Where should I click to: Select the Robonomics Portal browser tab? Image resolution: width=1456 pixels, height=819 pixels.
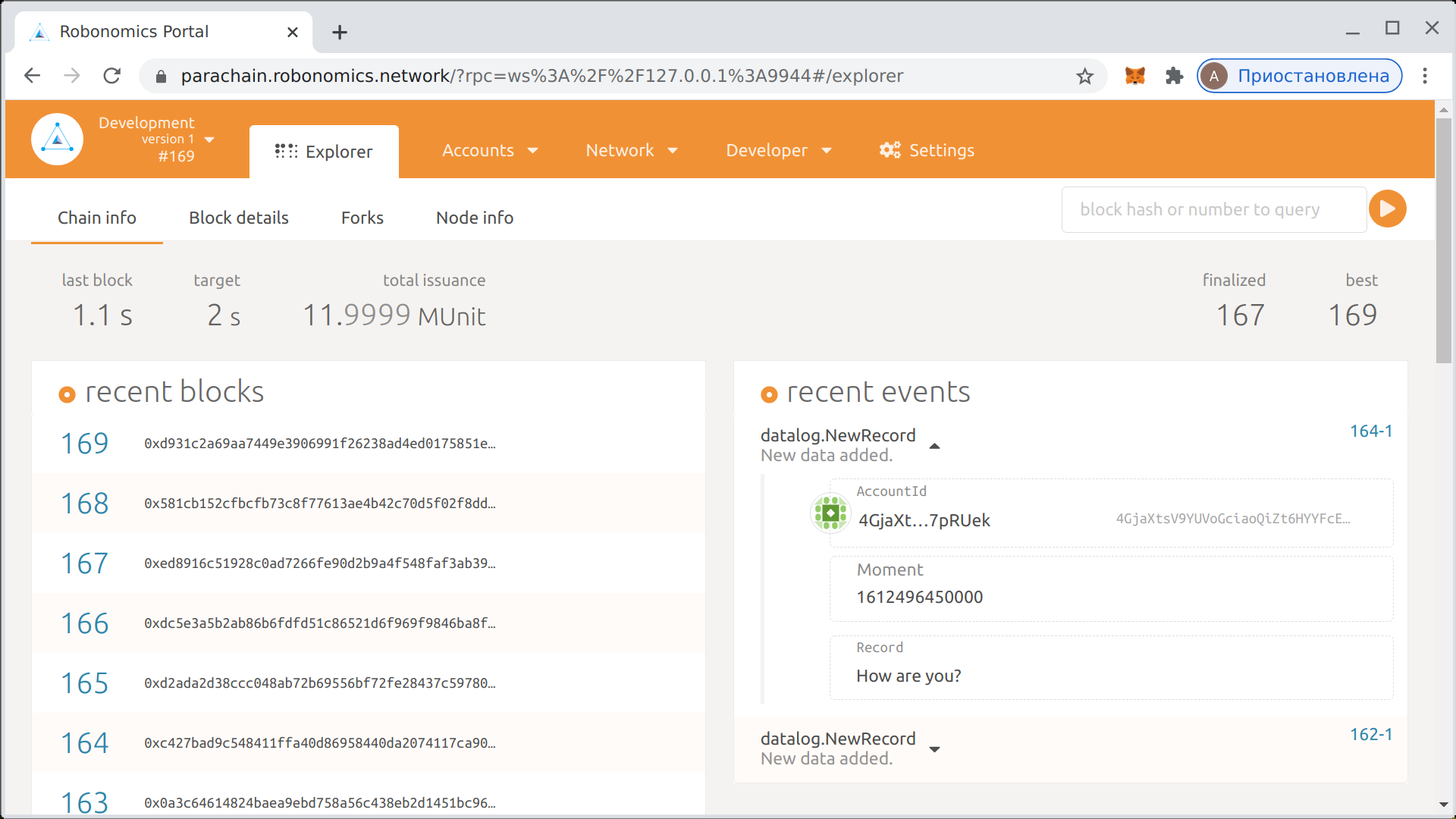tap(164, 32)
